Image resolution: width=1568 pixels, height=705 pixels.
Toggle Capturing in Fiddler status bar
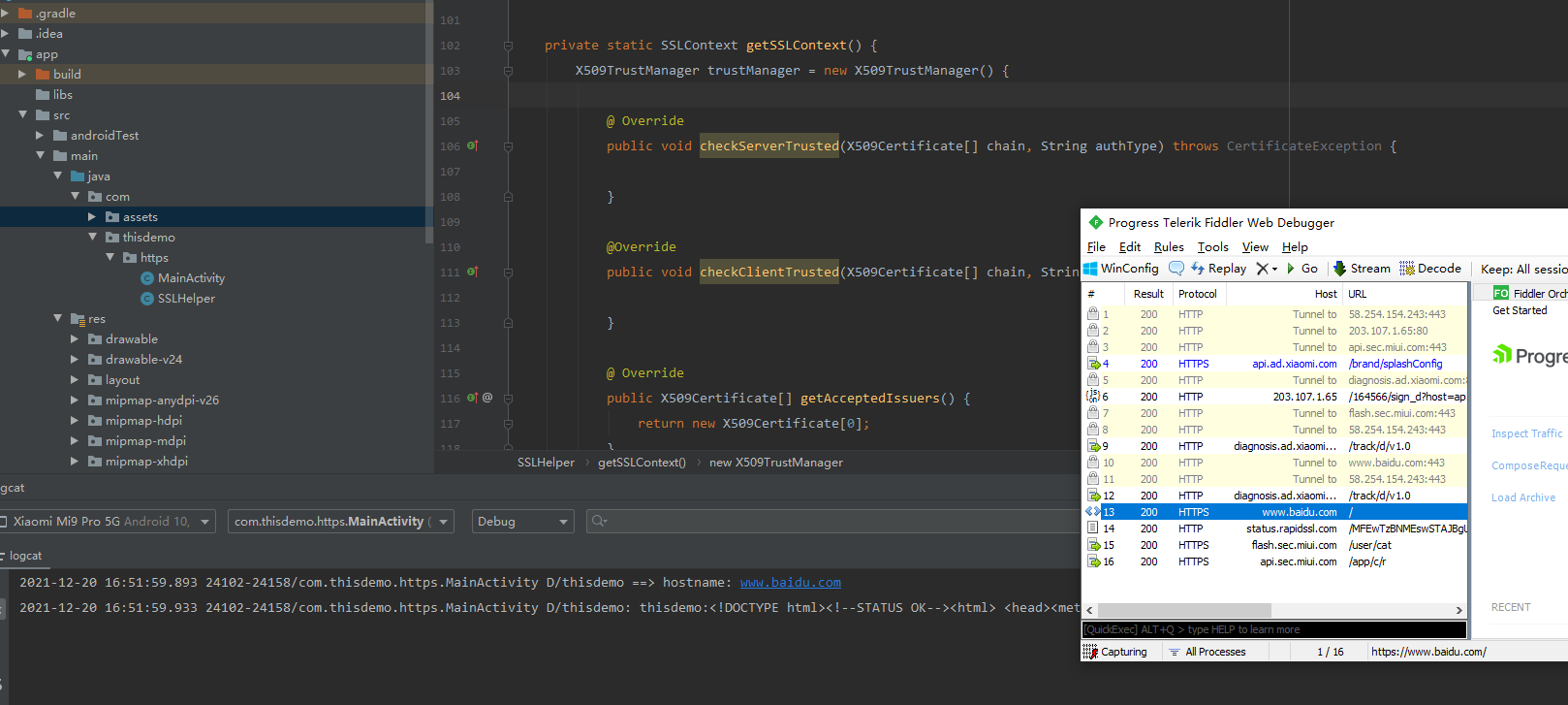tap(1115, 652)
